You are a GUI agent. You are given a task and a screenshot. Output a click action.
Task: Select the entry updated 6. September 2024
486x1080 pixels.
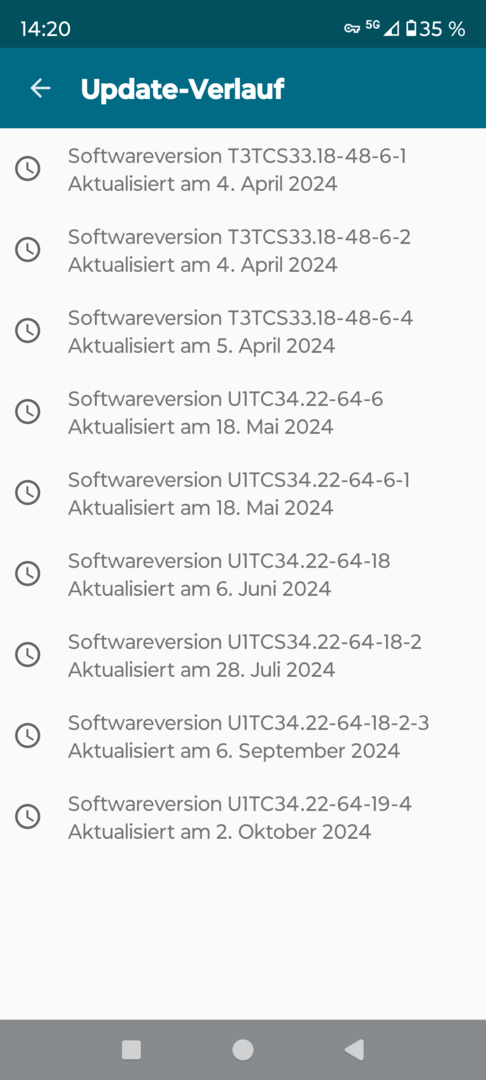pos(243,736)
